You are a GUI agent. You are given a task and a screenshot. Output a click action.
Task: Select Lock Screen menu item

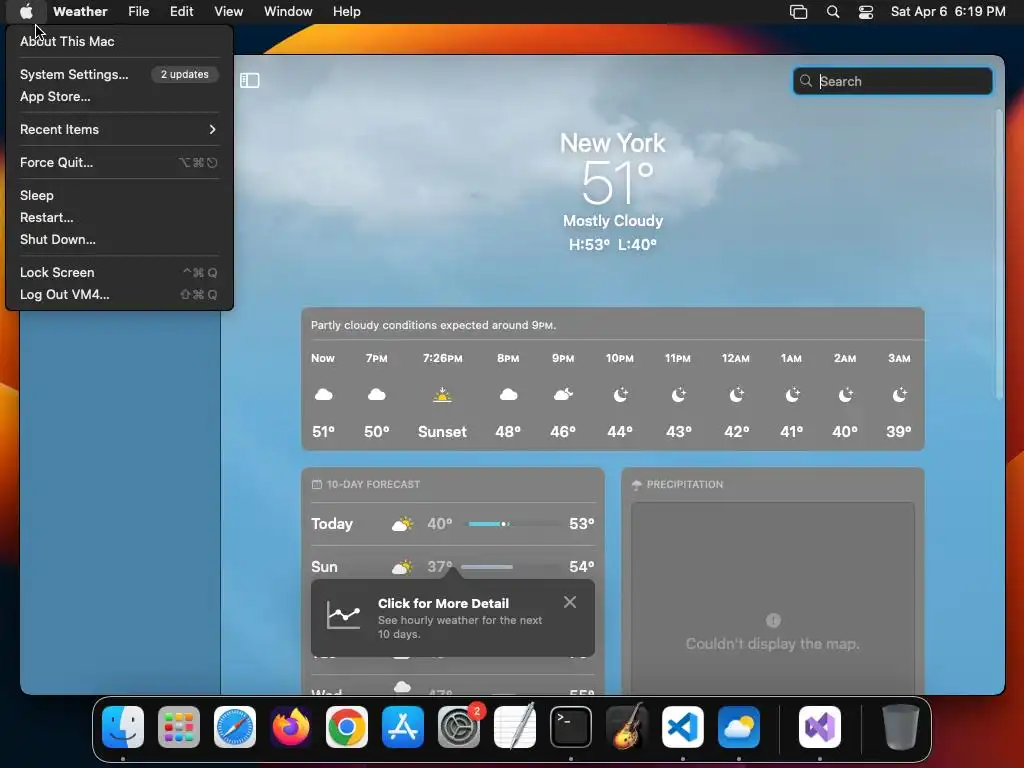tap(120, 272)
